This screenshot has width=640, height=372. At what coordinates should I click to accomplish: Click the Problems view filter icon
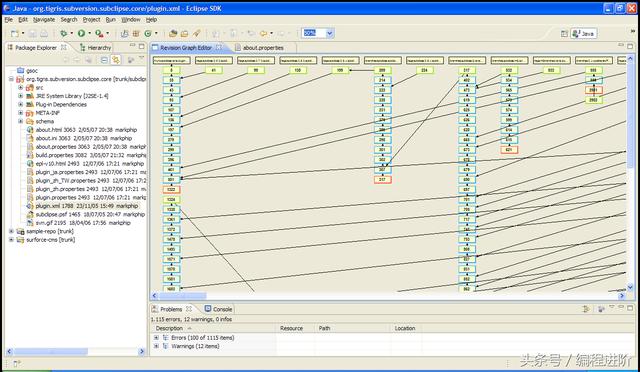tap(587, 309)
